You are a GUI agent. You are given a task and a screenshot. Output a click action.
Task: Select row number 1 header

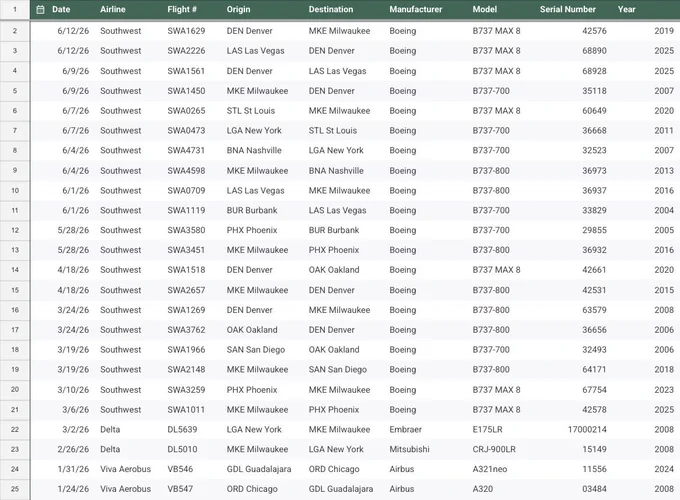tap(15, 10)
